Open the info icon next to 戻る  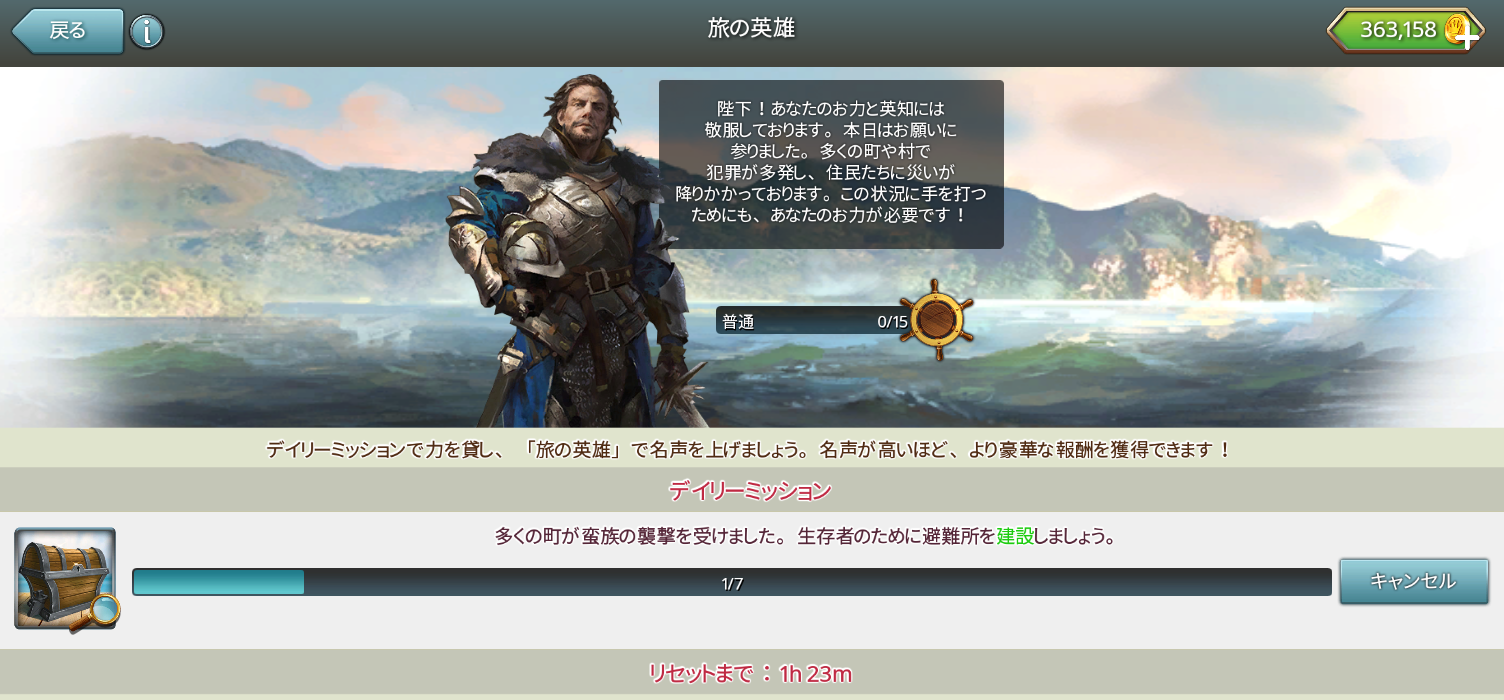pyautogui.click(x=147, y=32)
